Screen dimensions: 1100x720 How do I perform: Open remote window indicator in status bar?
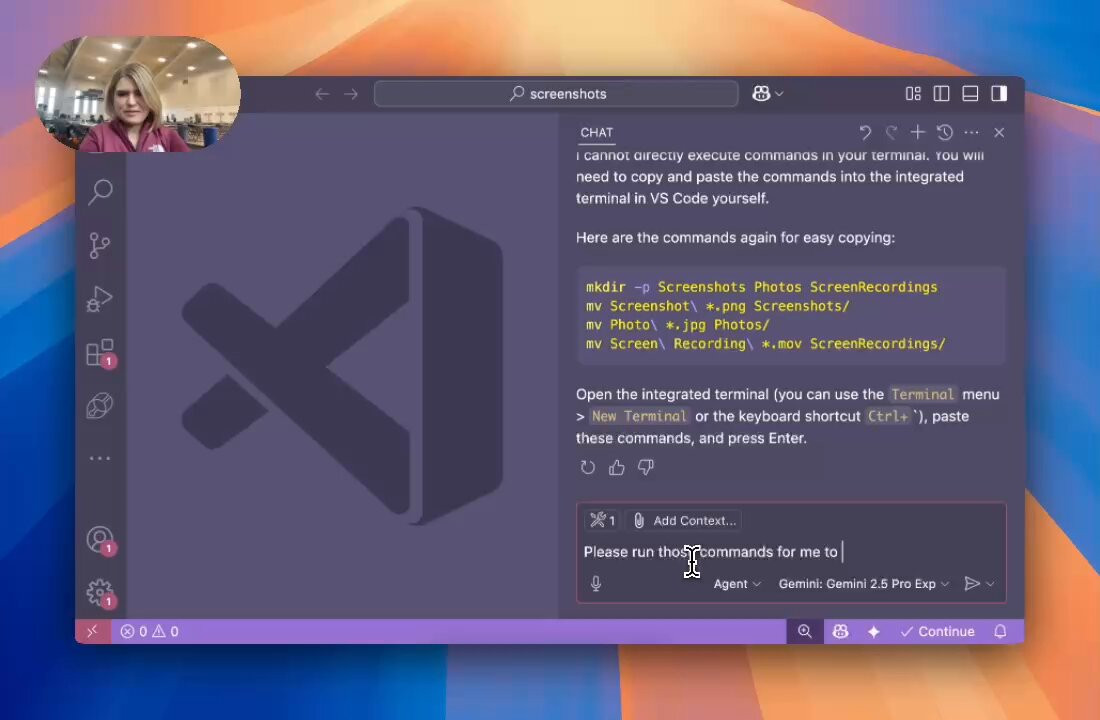point(93,632)
